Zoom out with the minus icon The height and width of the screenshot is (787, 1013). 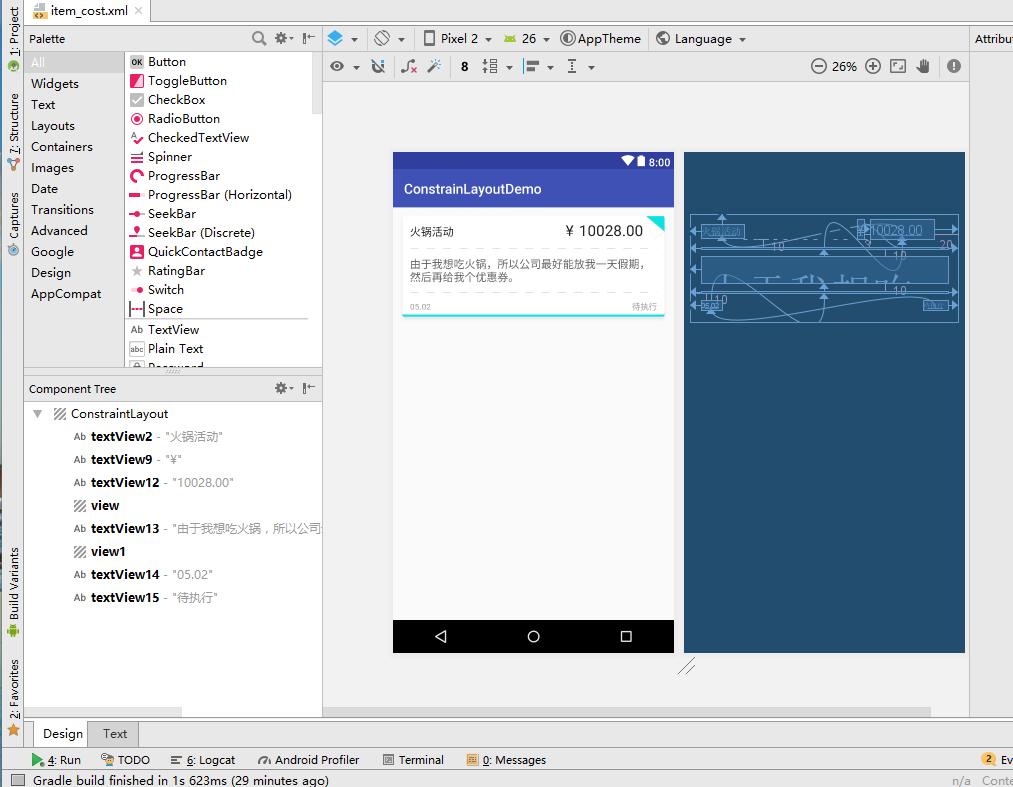(819, 66)
